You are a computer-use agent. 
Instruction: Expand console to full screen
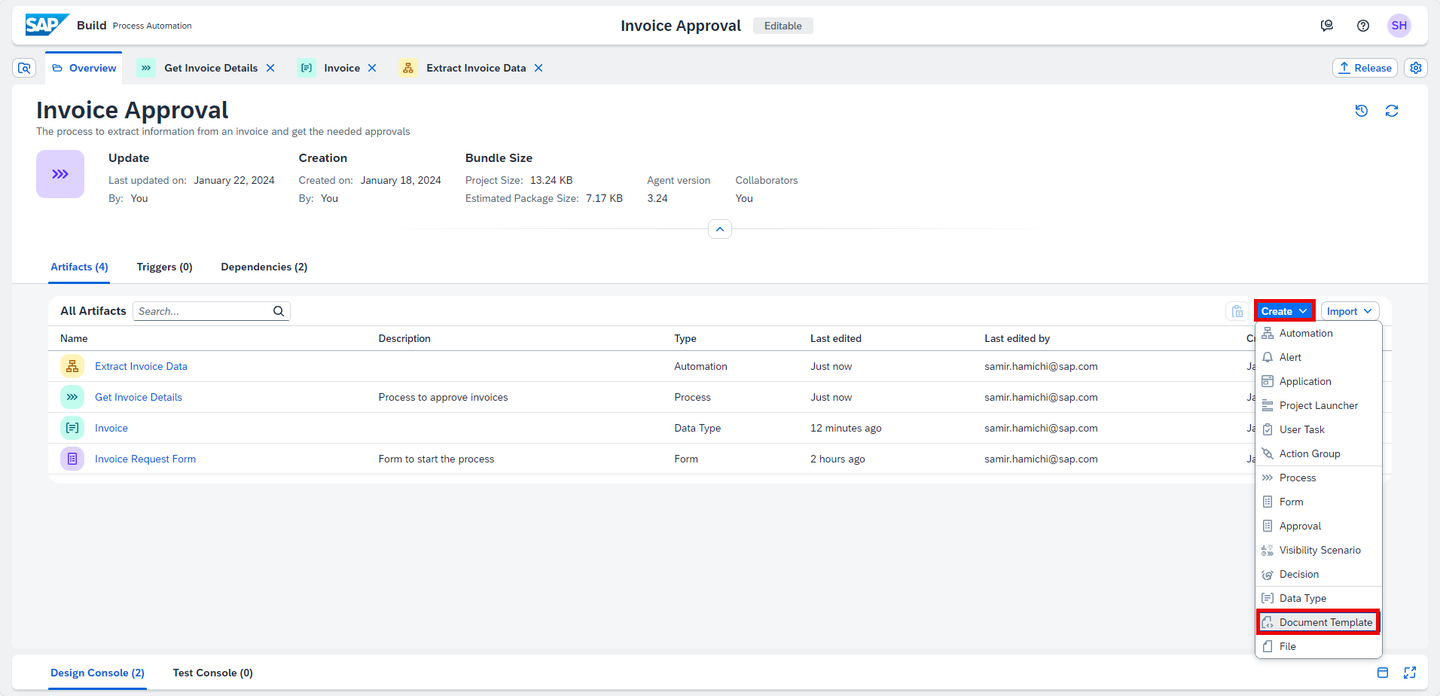click(1411, 673)
